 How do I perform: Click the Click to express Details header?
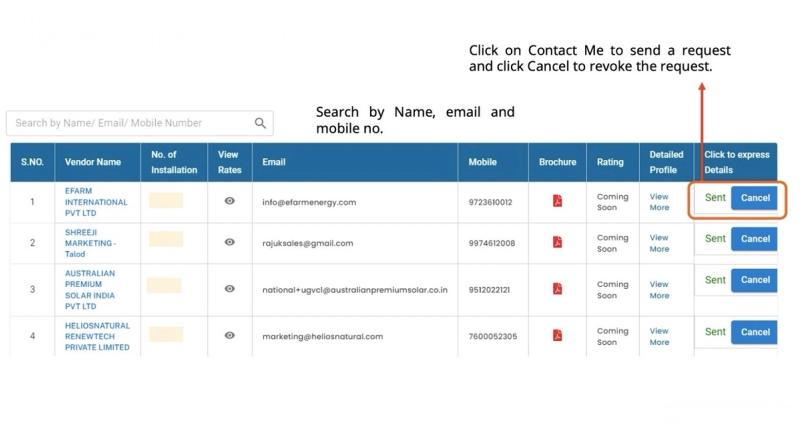(x=737, y=162)
